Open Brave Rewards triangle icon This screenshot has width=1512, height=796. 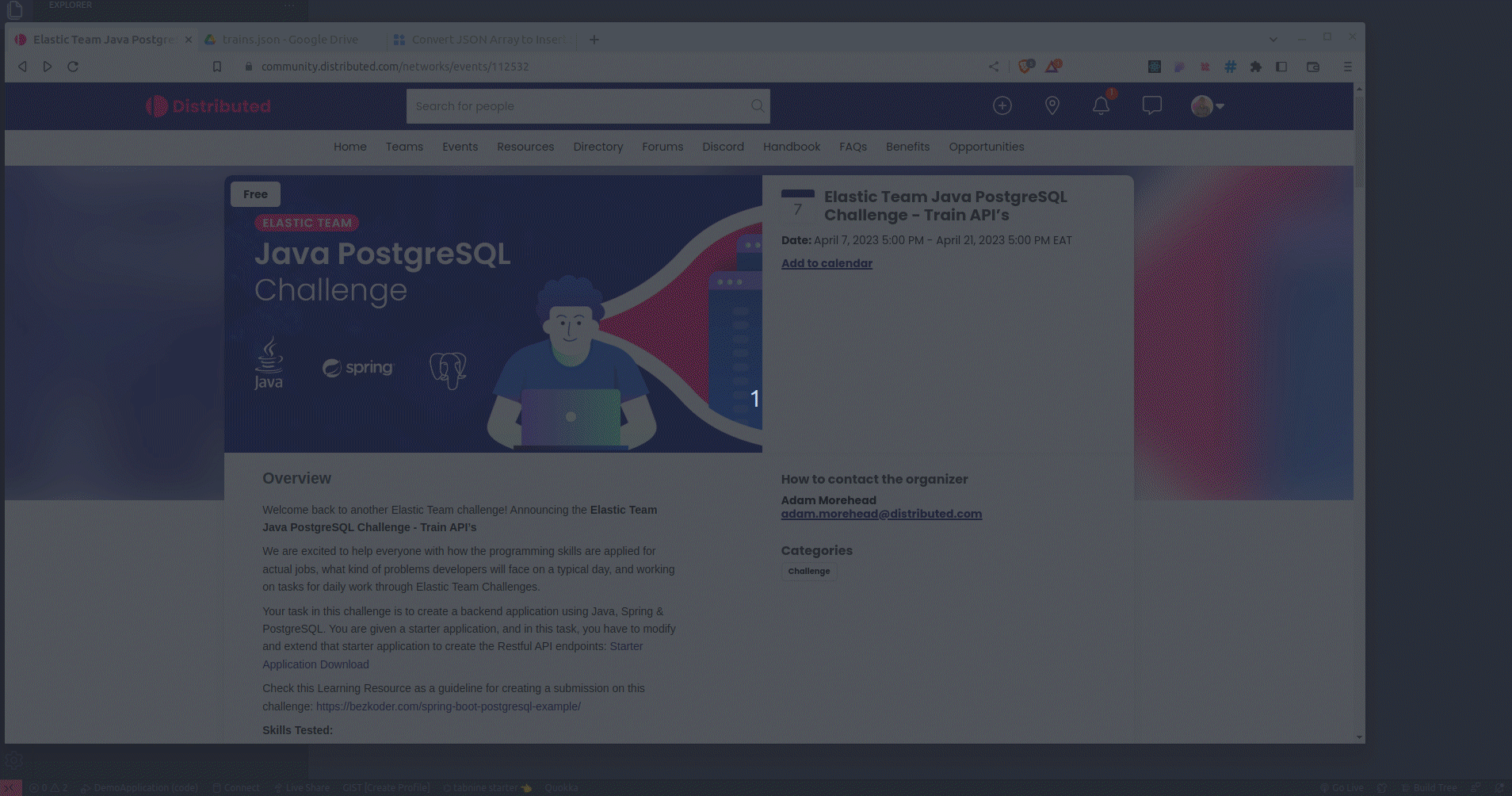(1052, 67)
